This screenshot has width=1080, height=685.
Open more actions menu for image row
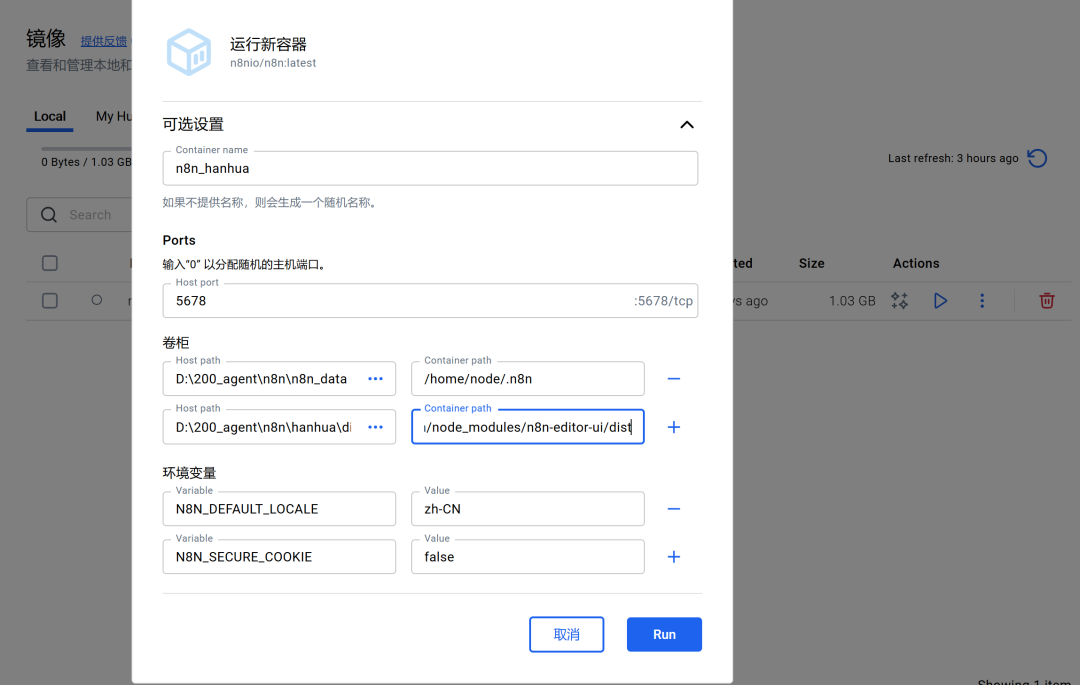[982, 301]
